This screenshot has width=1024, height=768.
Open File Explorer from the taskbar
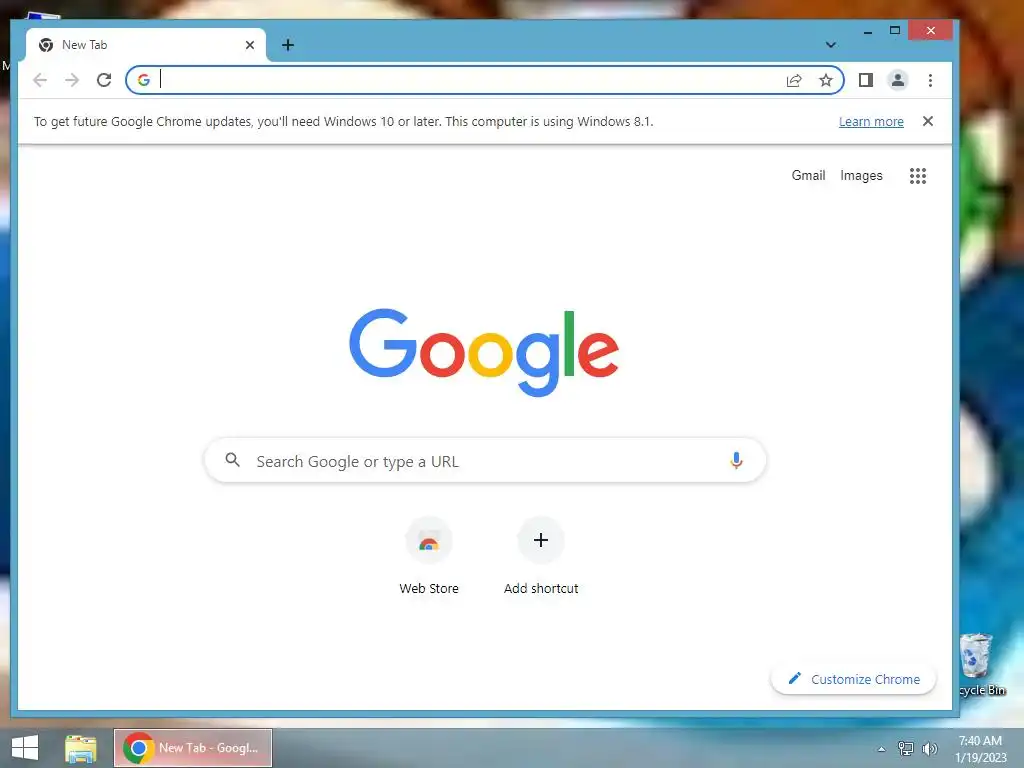(80, 748)
